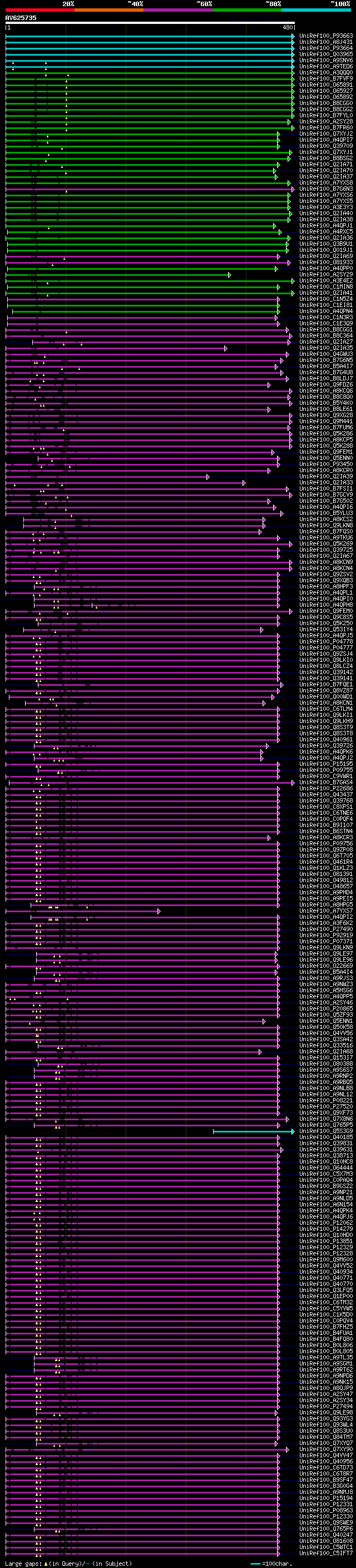Viewport: 356px width, 1568px height.
Task: Select the UniRef100_Q2IA68 label
Action: [326, 1052]
